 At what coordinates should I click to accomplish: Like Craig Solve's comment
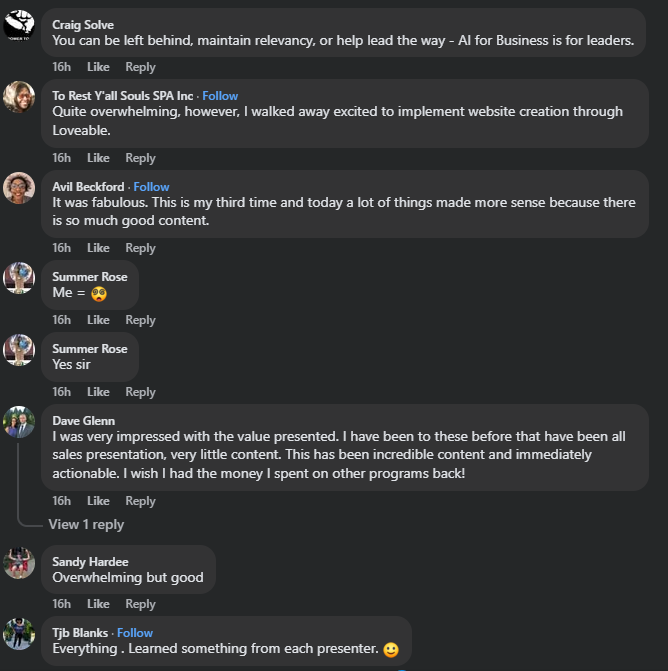click(x=98, y=67)
